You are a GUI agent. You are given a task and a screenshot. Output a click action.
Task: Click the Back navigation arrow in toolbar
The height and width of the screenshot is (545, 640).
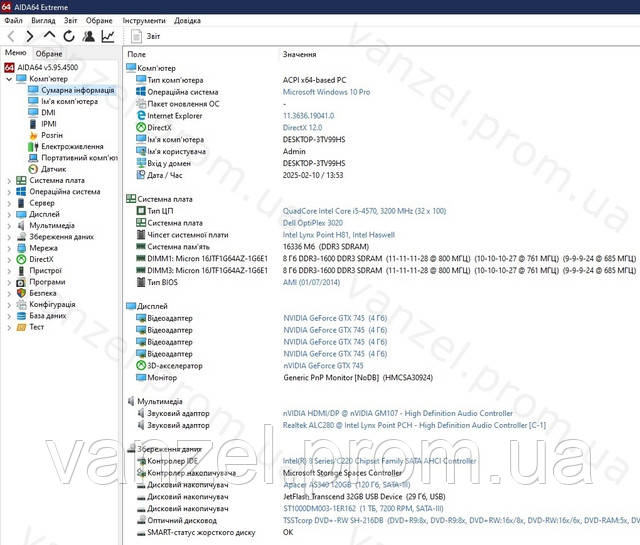pyautogui.click(x=11, y=36)
